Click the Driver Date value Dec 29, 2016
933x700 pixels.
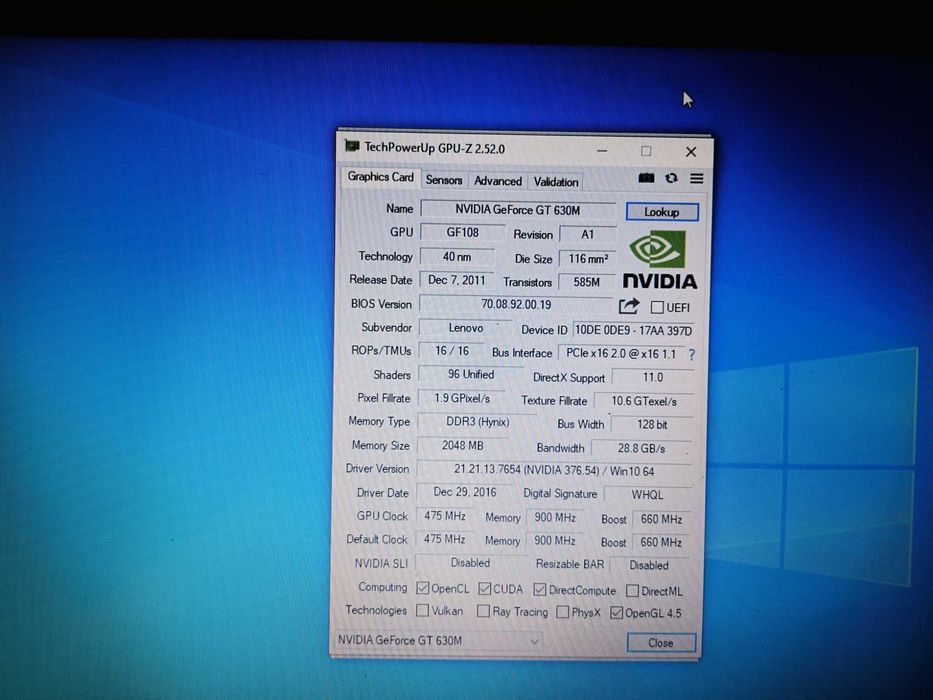(x=465, y=492)
